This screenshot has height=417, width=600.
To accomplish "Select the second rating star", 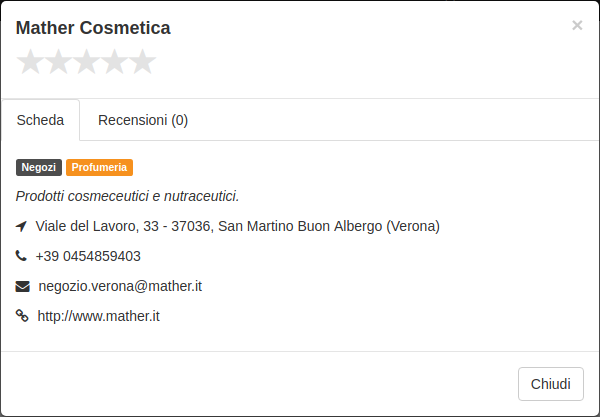I will [58, 61].
